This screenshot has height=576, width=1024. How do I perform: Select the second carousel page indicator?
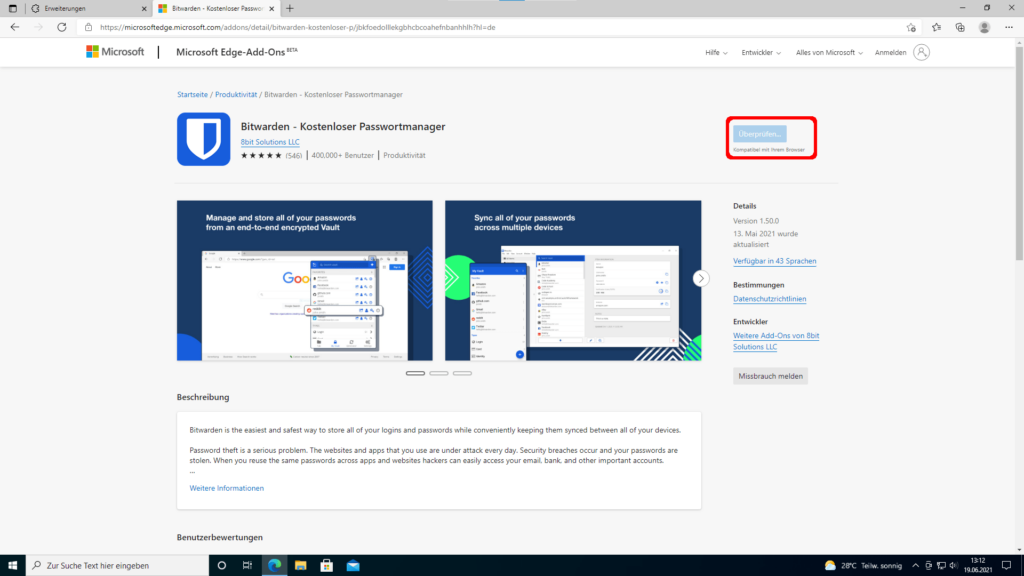tap(439, 374)
